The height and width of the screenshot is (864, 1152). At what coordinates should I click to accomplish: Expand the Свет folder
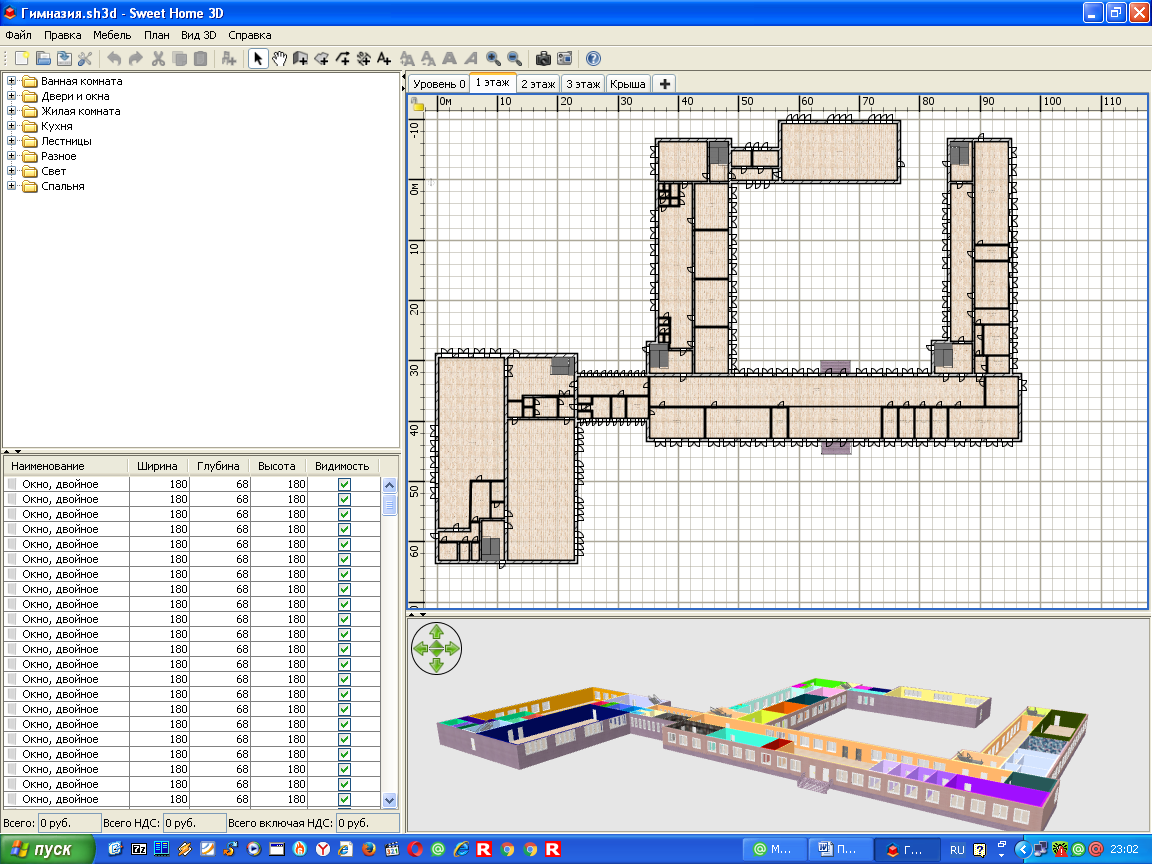click(x=11, y=171)
